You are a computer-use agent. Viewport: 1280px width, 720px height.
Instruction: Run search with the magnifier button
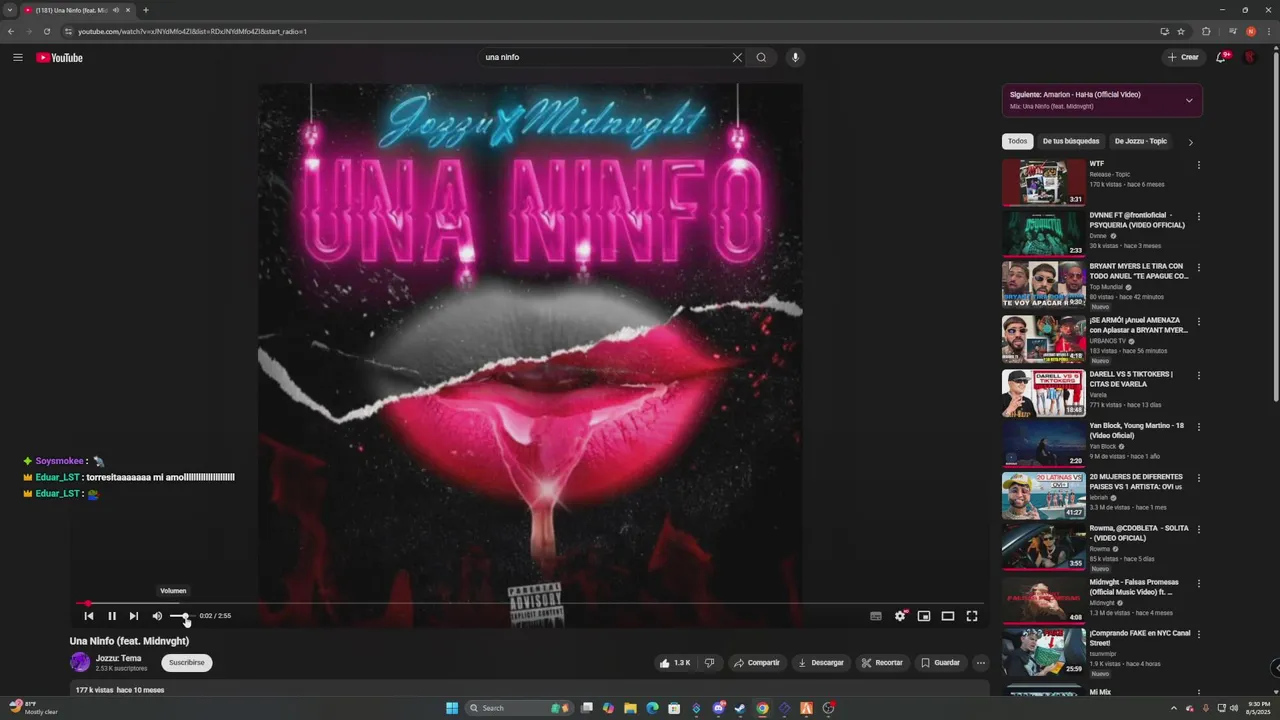(761, 57)
